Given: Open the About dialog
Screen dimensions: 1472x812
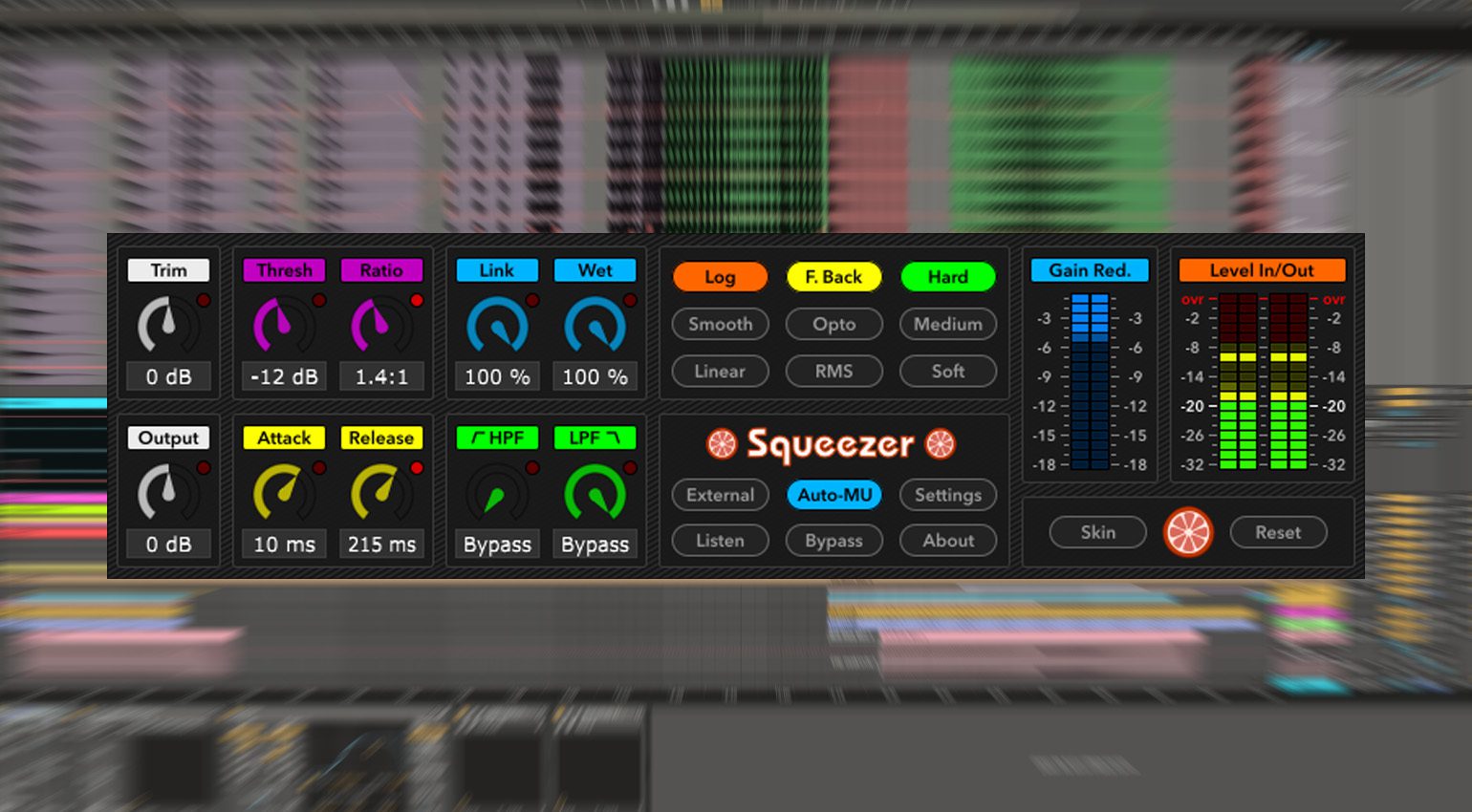Looking at the screenshot, I should pyautogui.click(x=948, y=541).
